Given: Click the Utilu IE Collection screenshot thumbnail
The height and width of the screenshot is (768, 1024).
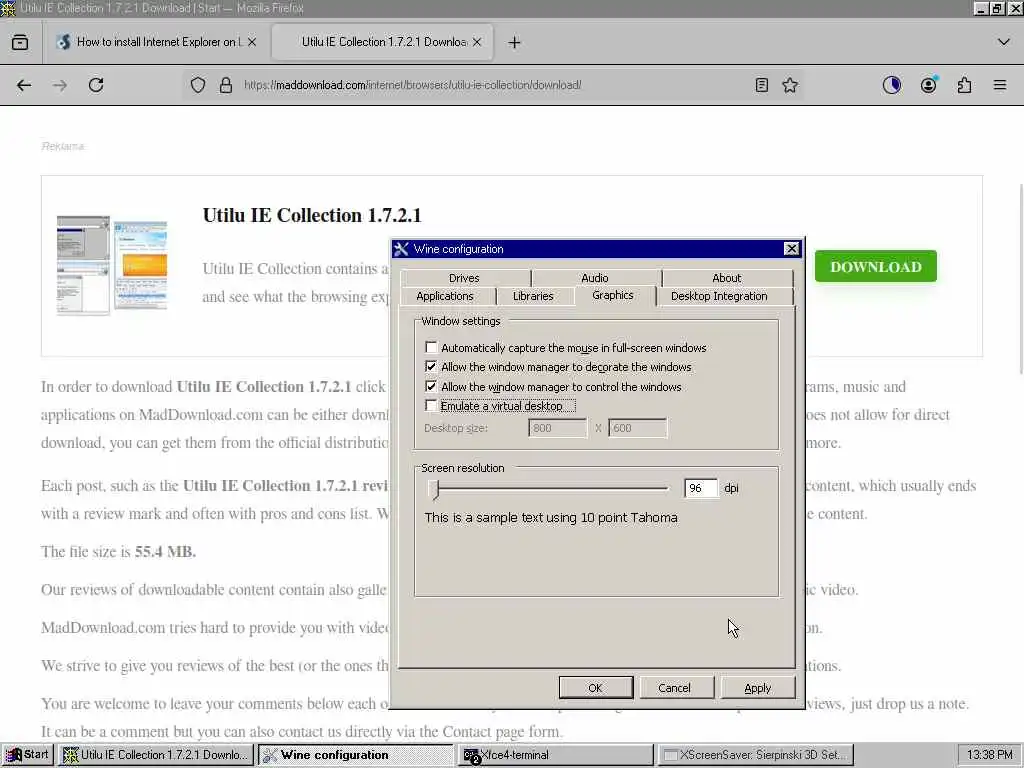Looking at the screenshot, I should coord(112,266).
